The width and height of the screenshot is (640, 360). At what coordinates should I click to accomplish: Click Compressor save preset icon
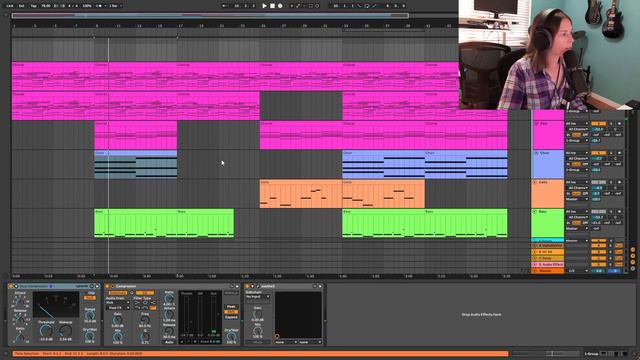coord(237,287)
